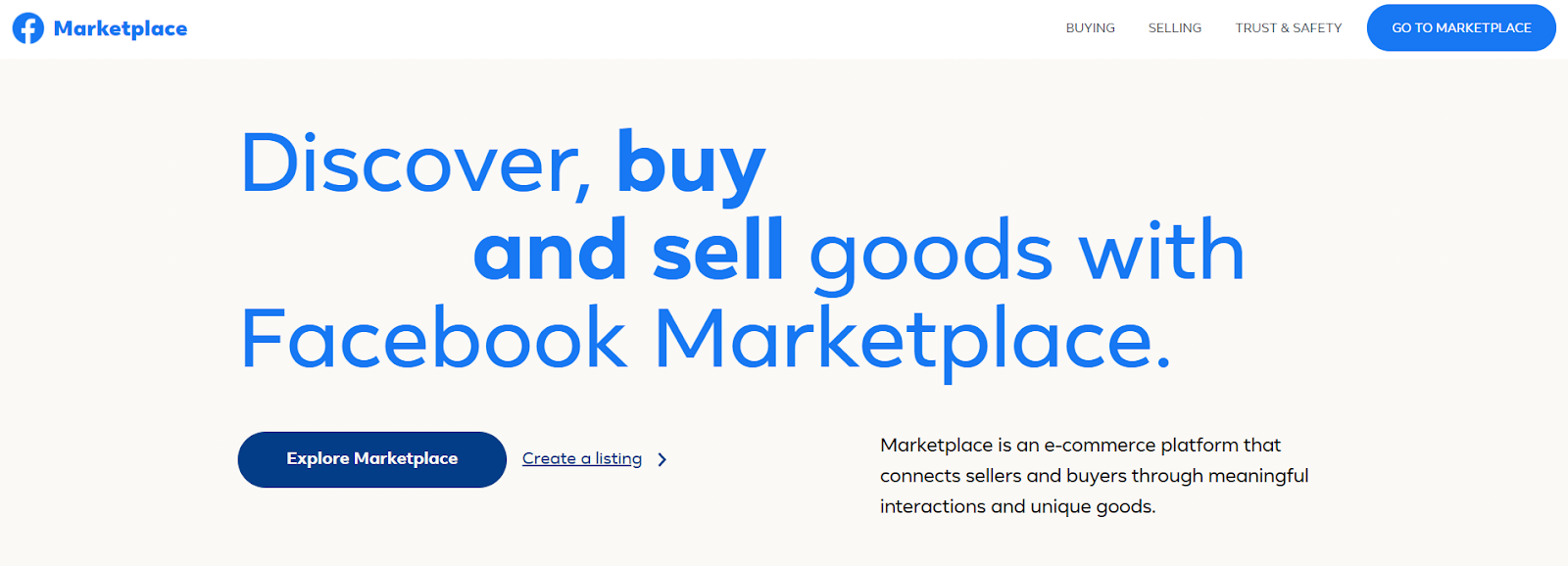
Task: Open the Marketplace wordmark in the header
Action: coord(121,28)
